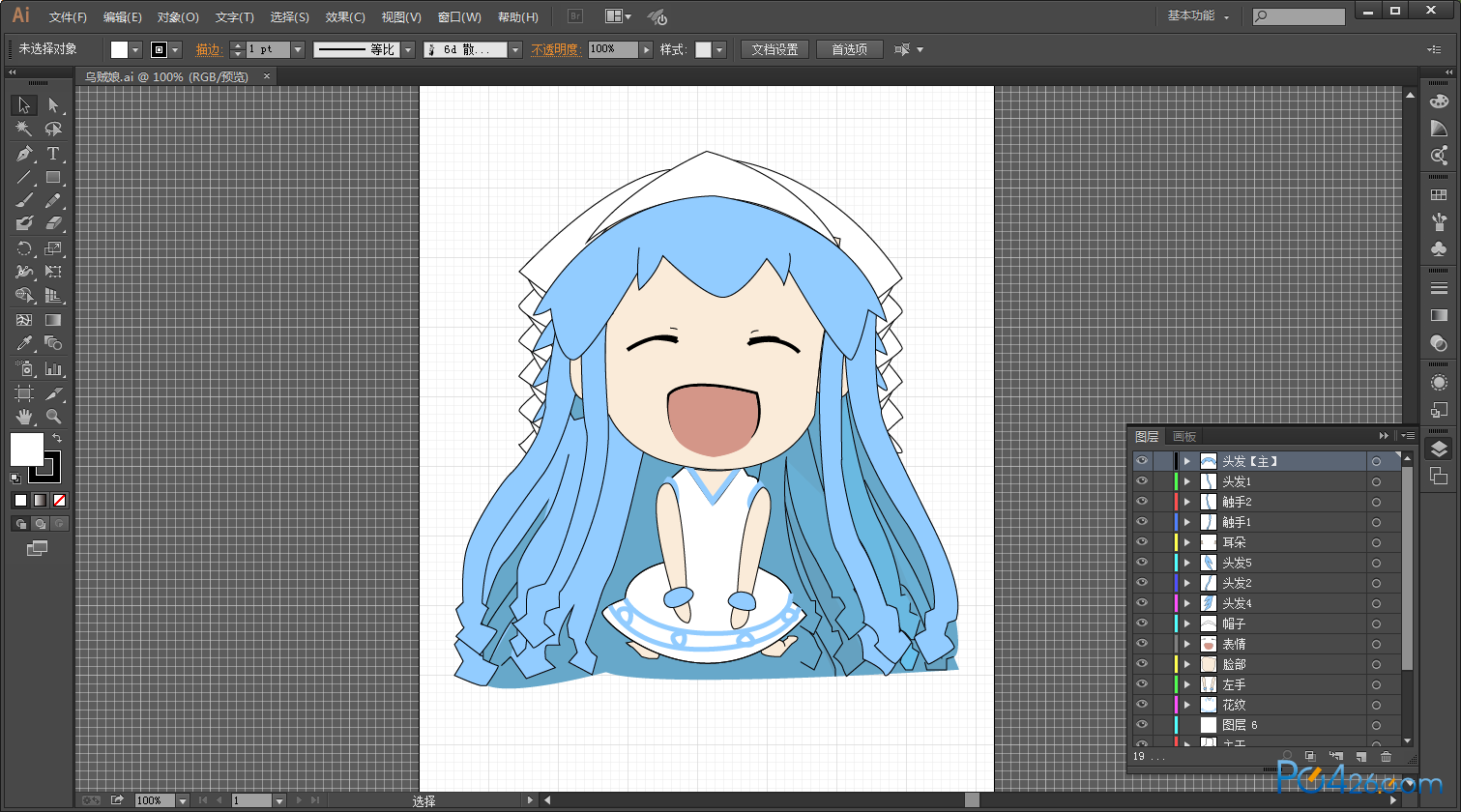The image size is (1461, 812).
Task: Click the target circle of 头发5 layer
Action: (1376, 563)
